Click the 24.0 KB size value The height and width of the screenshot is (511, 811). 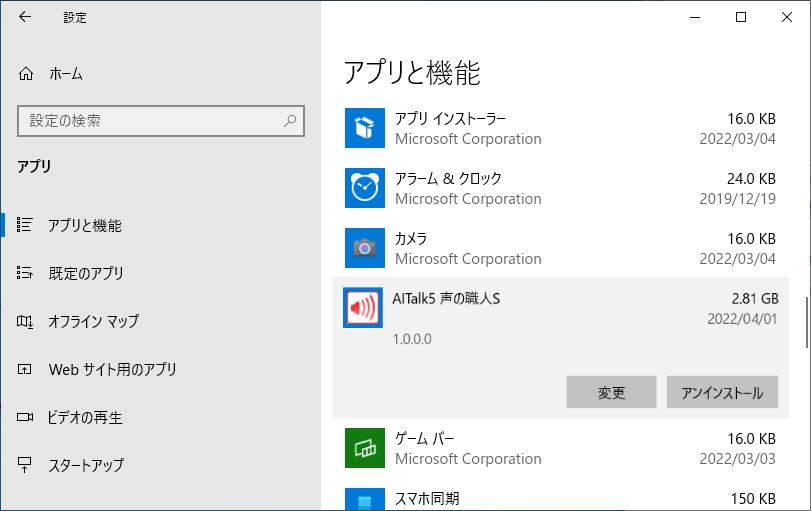pos(751,178)
